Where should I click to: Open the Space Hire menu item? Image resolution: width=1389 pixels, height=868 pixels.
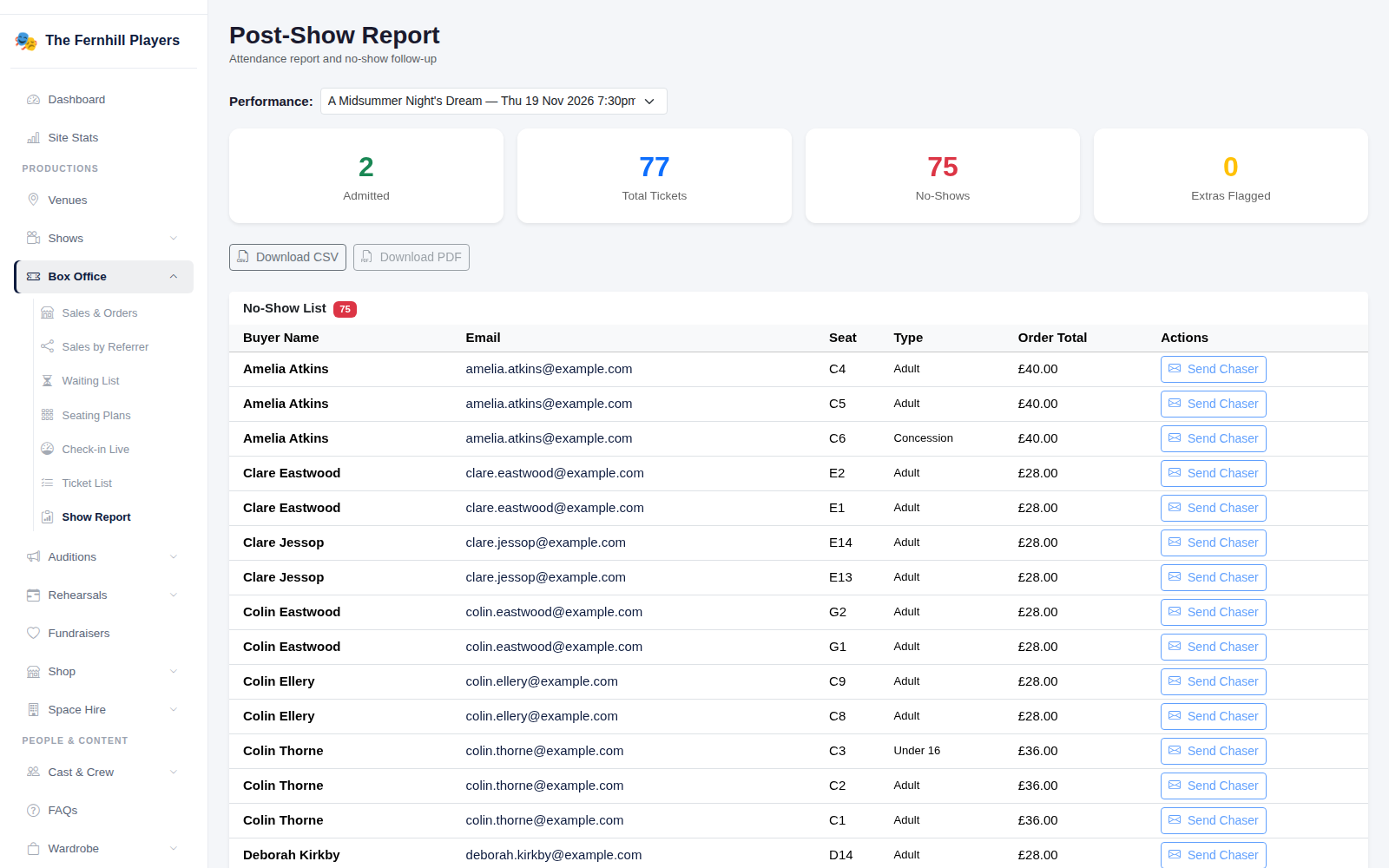click(x=103, y=710)
